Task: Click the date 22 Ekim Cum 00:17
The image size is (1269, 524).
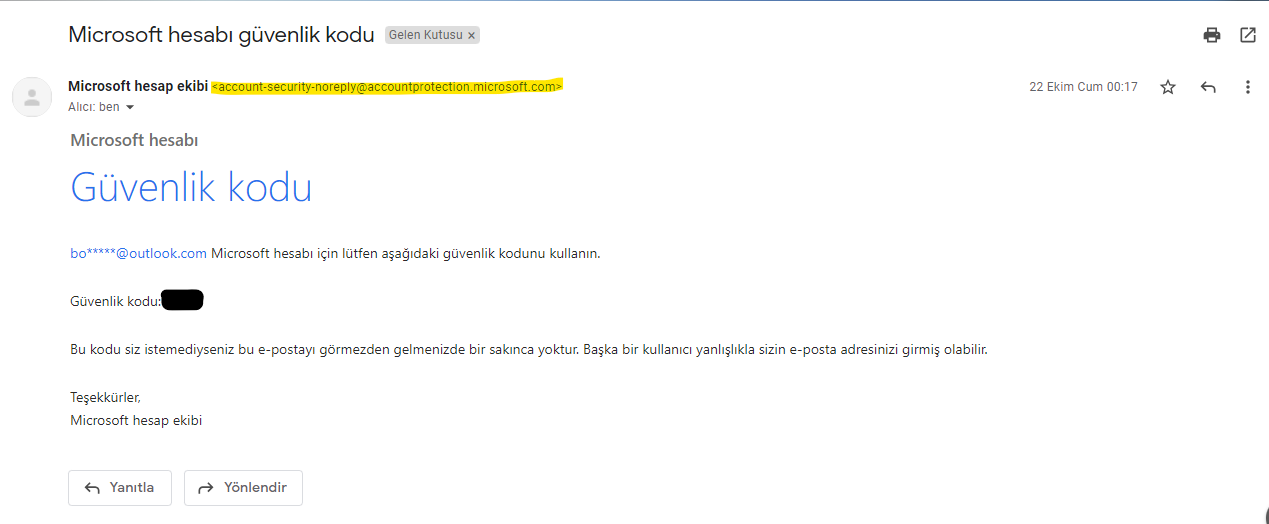Action: click(x=1083, y=87)
